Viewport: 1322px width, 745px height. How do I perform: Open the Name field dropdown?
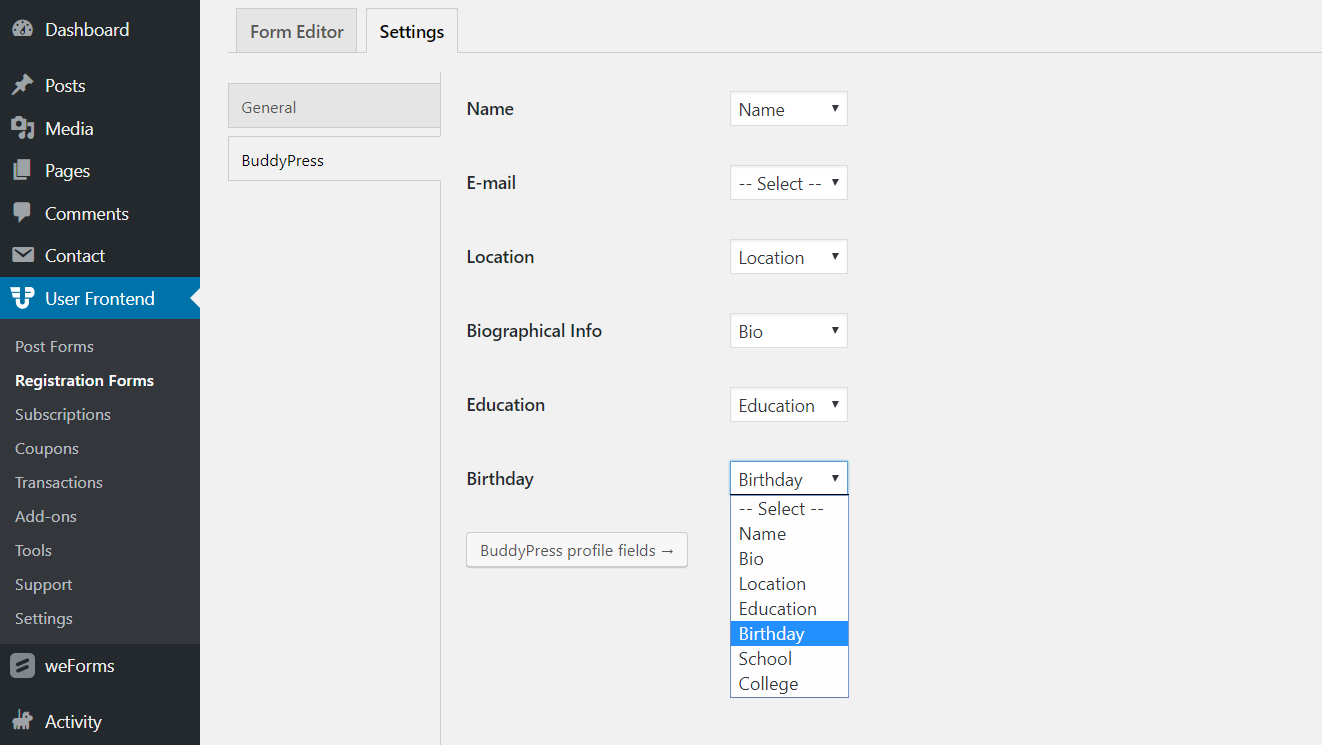[x=788, y=110]
